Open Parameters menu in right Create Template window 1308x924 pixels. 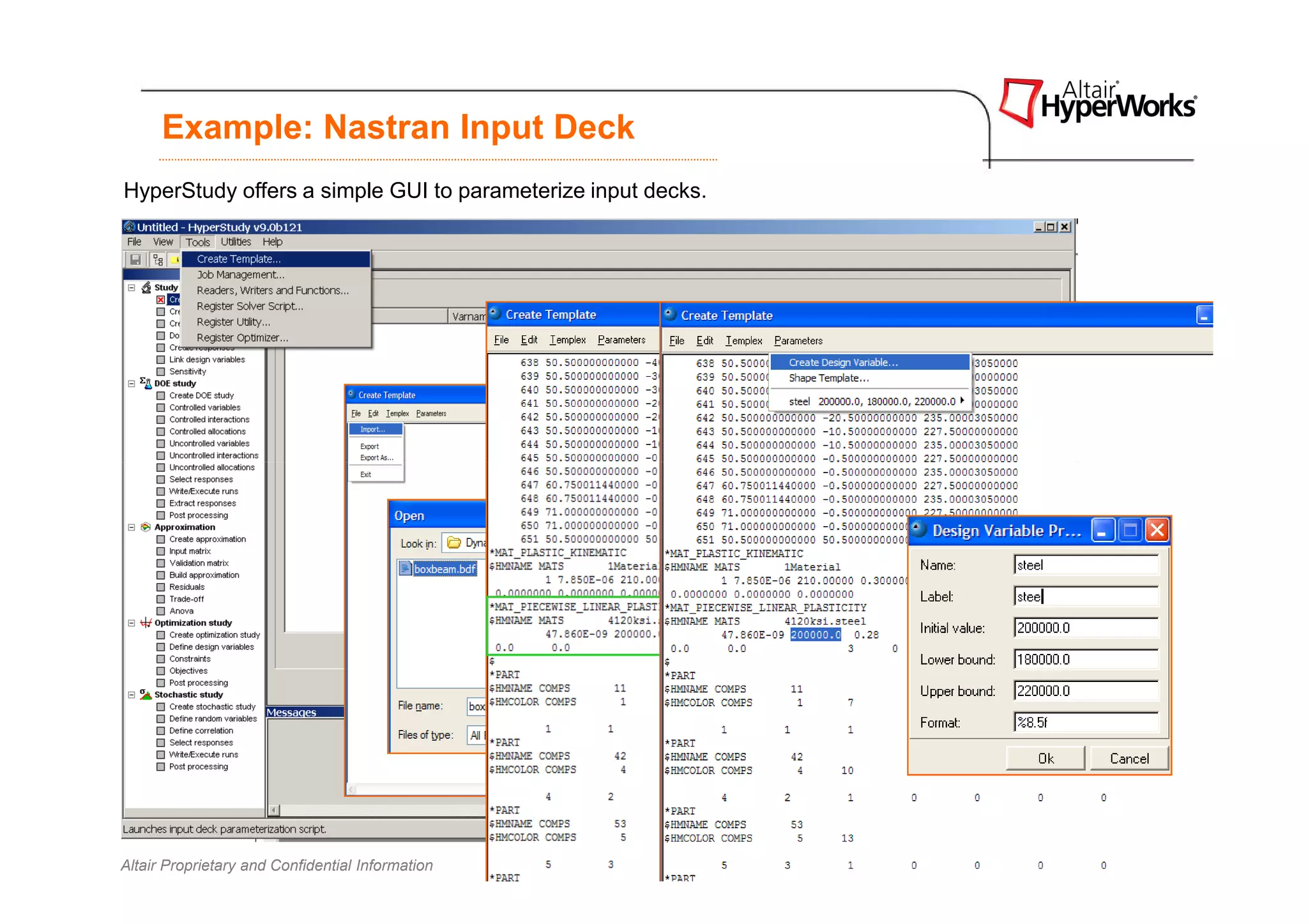pos(798,340)
